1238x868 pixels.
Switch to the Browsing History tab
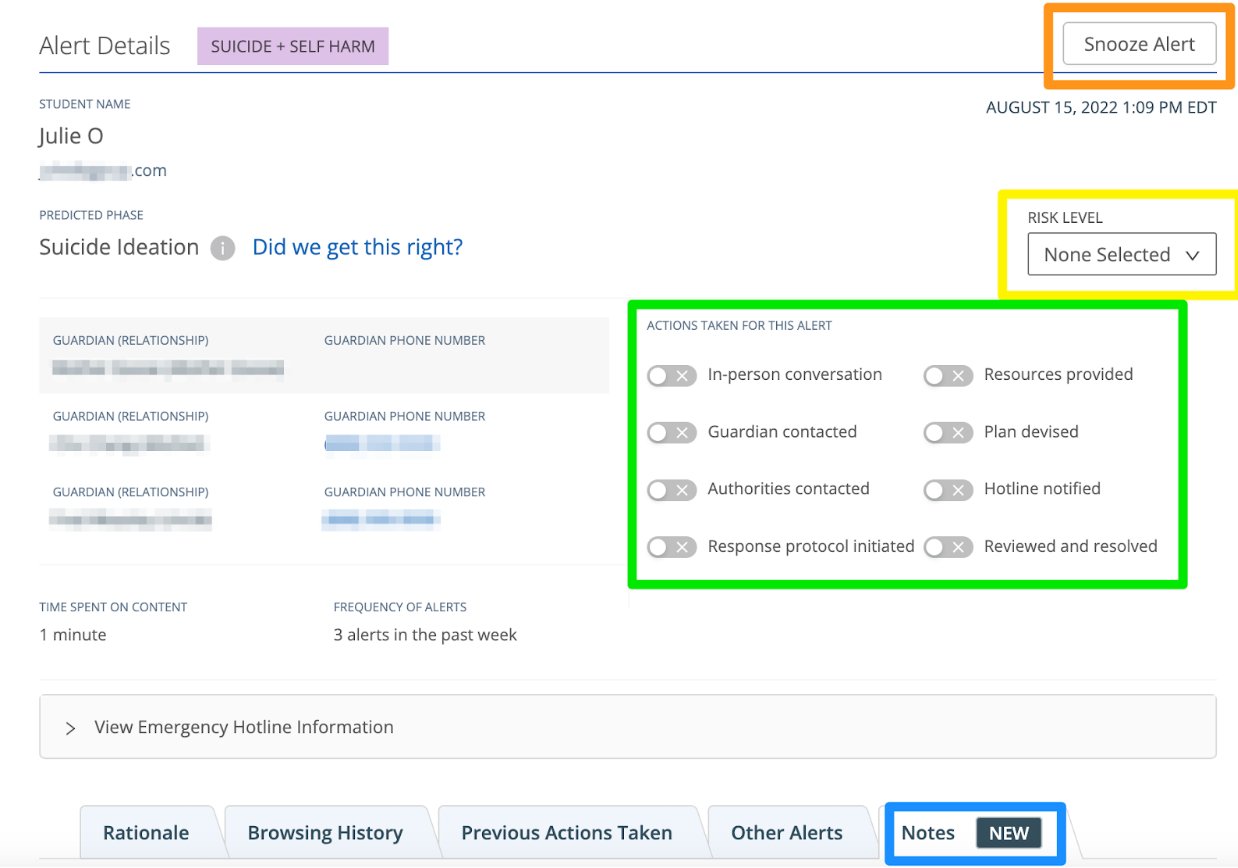325,832
